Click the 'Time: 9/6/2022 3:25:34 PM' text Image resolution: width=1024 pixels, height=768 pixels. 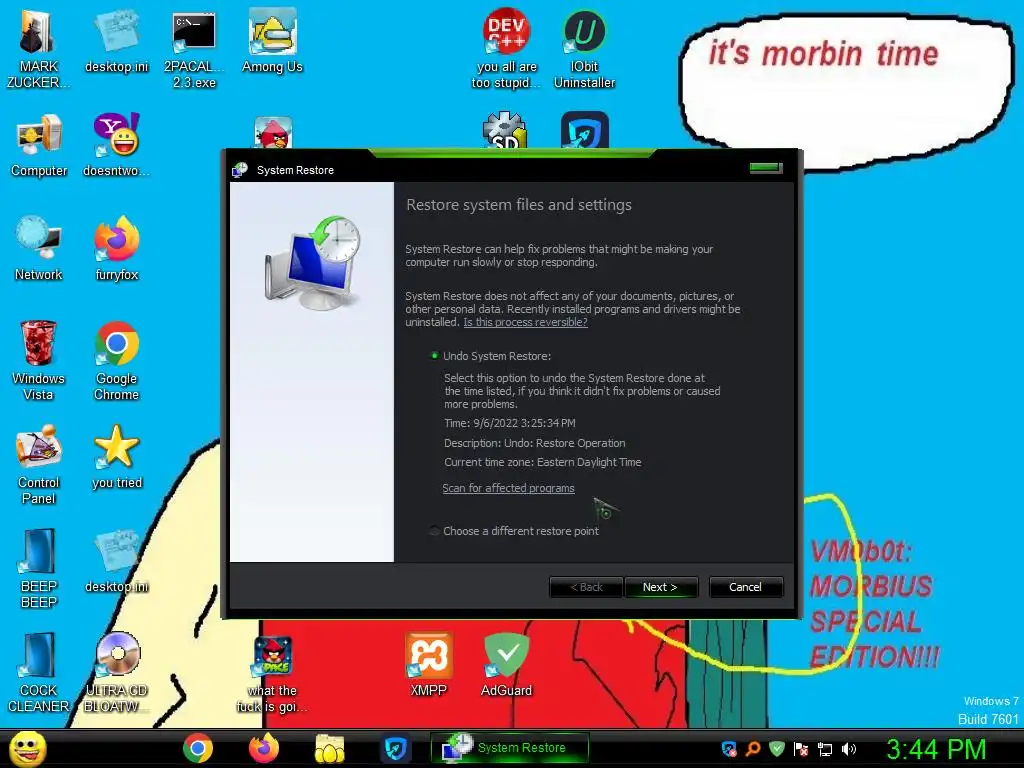click(509, 423)
